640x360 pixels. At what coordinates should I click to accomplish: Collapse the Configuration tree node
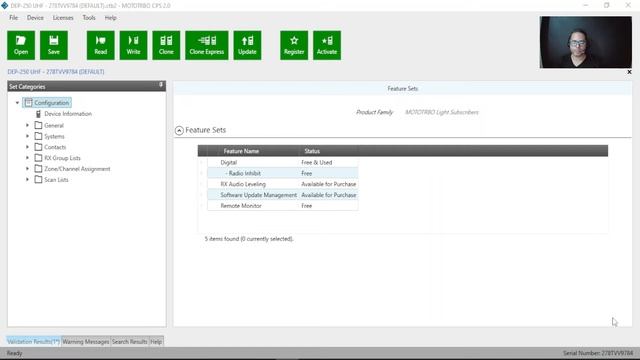[17, 103]
